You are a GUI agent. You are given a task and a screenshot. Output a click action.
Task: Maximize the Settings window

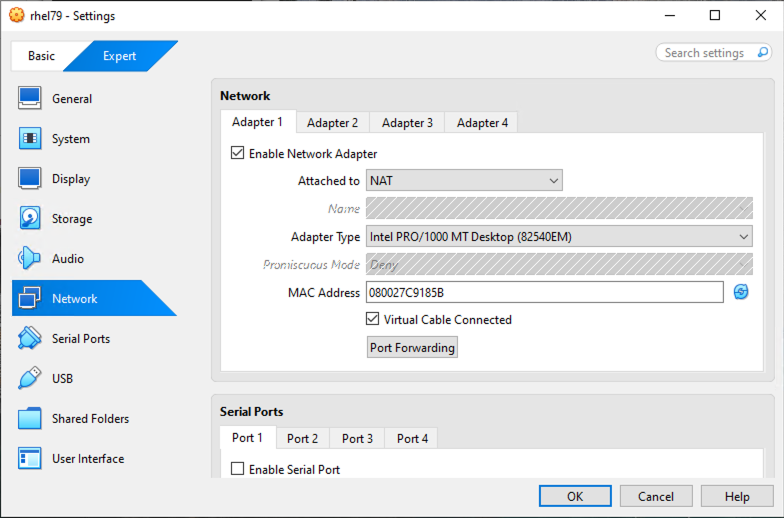pos(715,16)
